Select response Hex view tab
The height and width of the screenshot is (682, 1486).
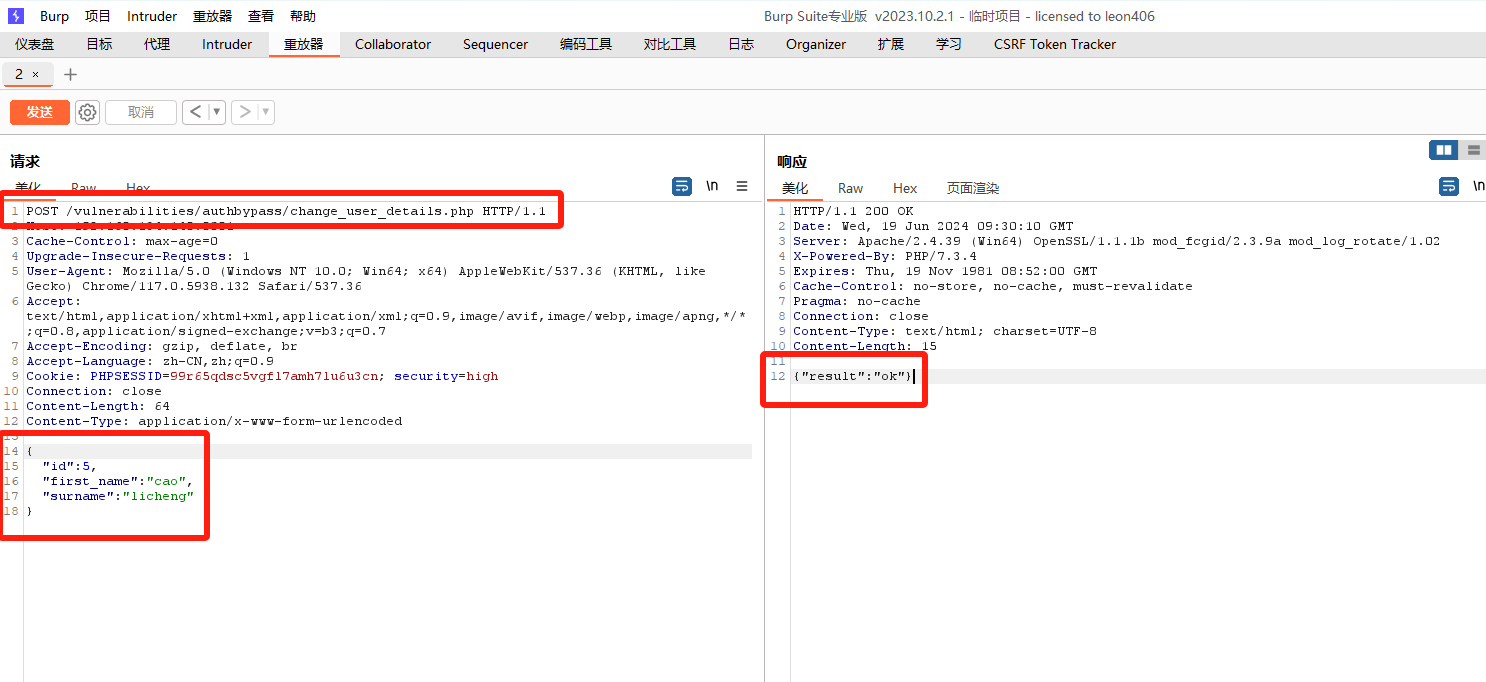(x=905, y=188)
